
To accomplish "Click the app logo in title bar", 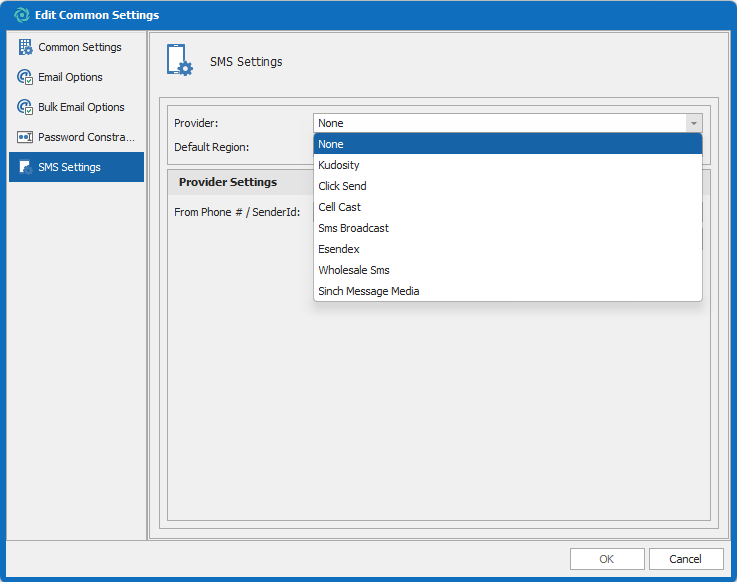I will click(21, 15).
